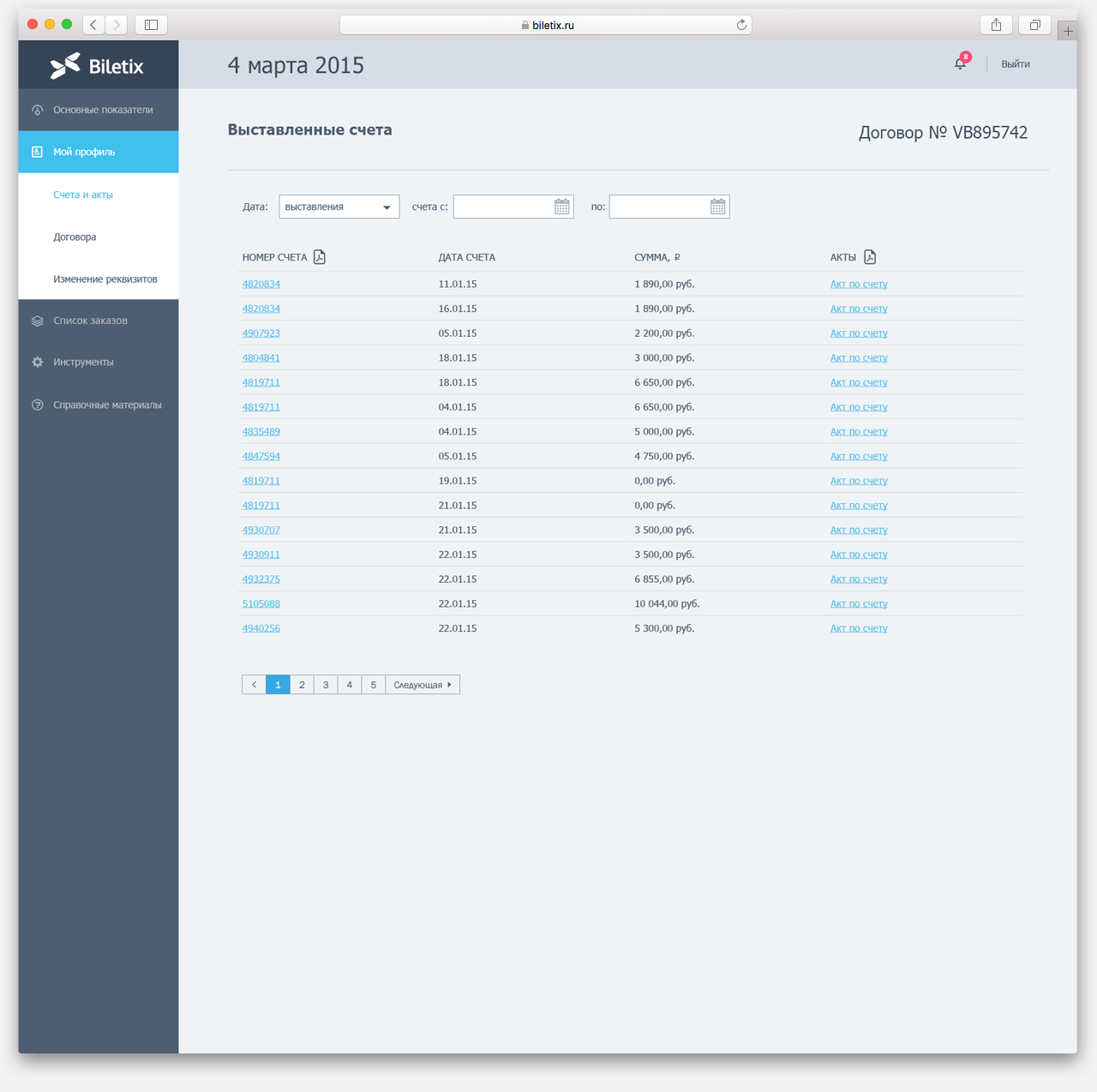The height and width of the screenshot is (1092, 1097).
Task: Open invoice number 4847594
Action: coord(261,456)
